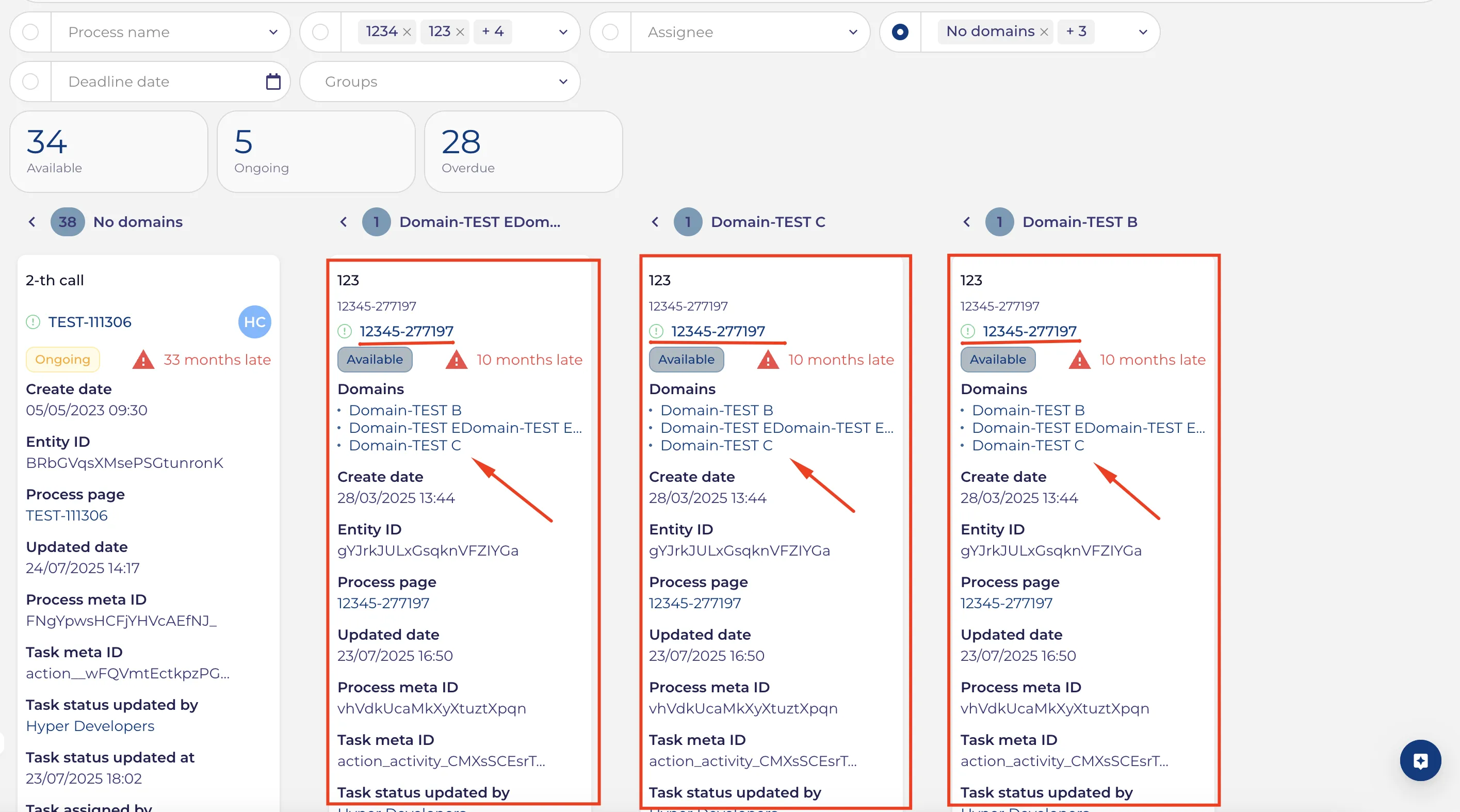Screen dimensions: 1460x812
Task: Open 12345-277197 task link in Domain-TEST B card
Action: pyautogui.click(x=1029, y=331)
